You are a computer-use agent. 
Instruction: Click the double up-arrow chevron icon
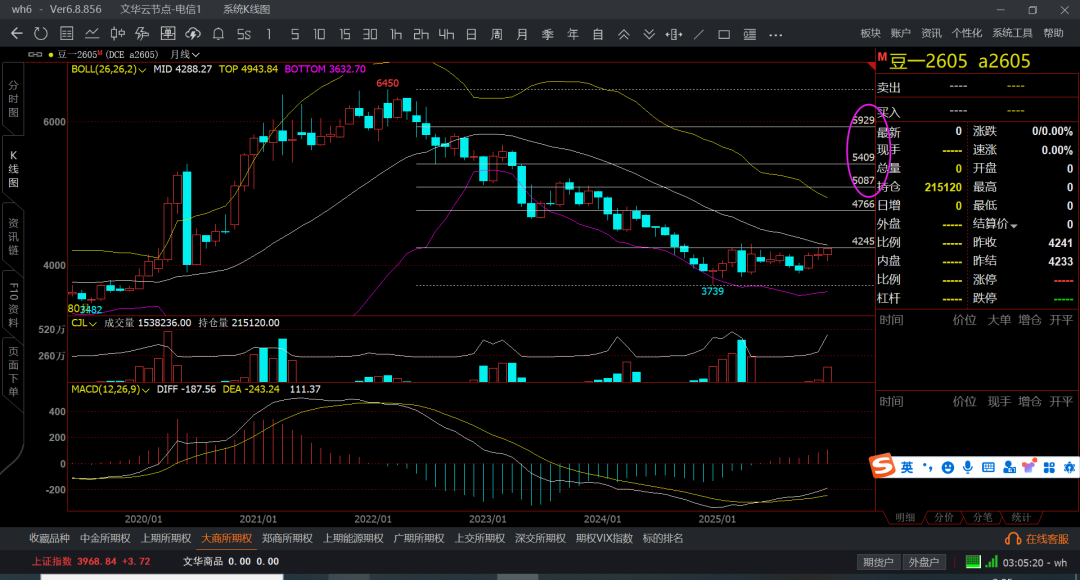click(624, 34)
